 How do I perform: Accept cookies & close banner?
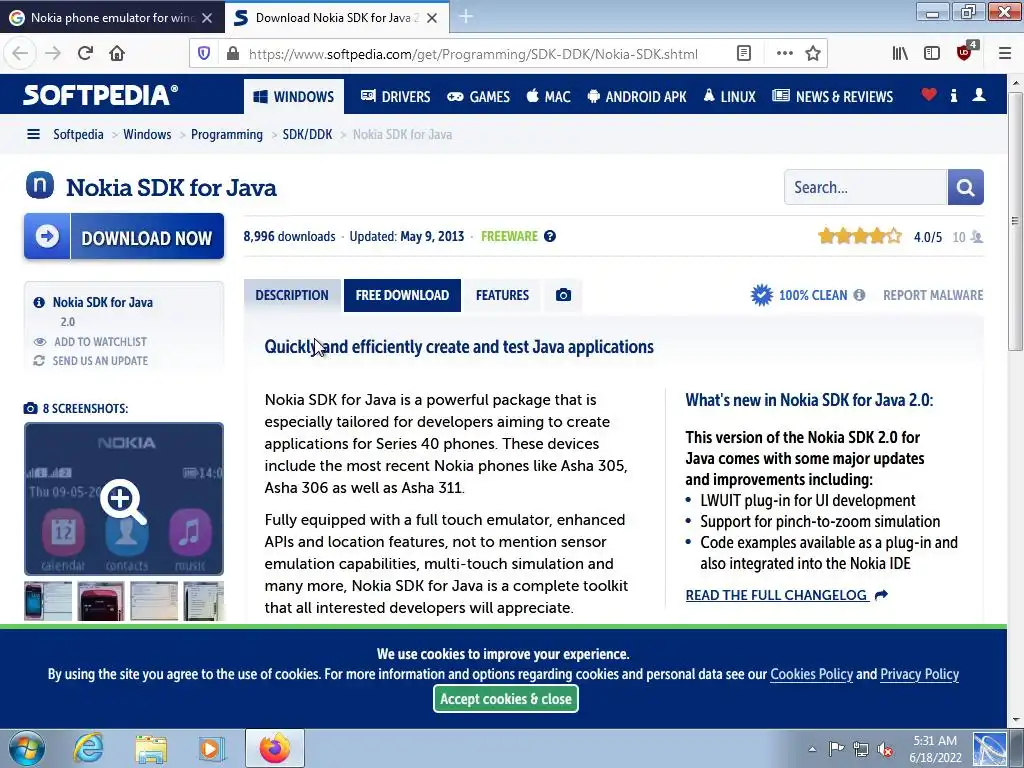tap(505, 699)
